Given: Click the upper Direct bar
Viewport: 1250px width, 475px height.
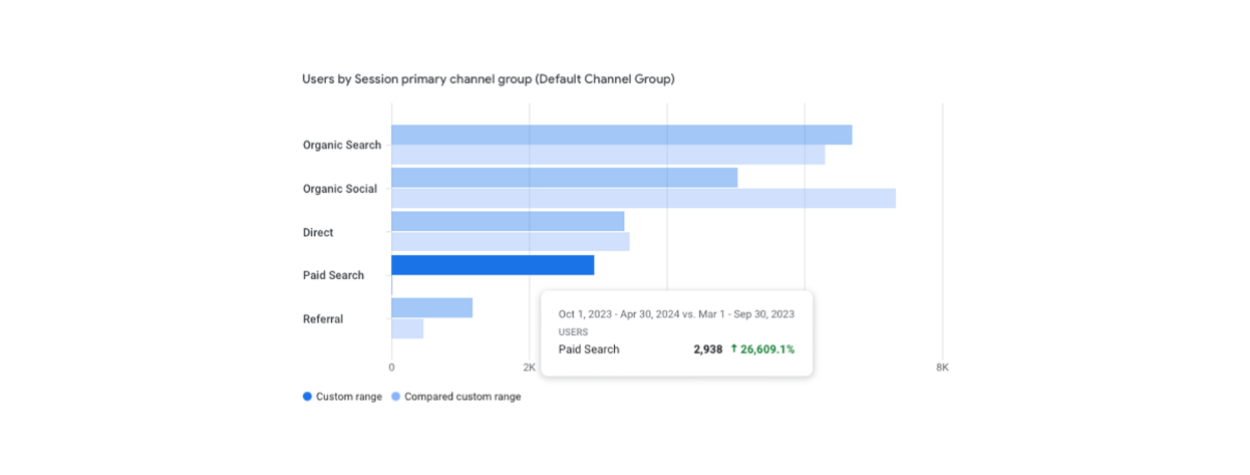Looking at the screenshot, I should [x=507, y=221].
